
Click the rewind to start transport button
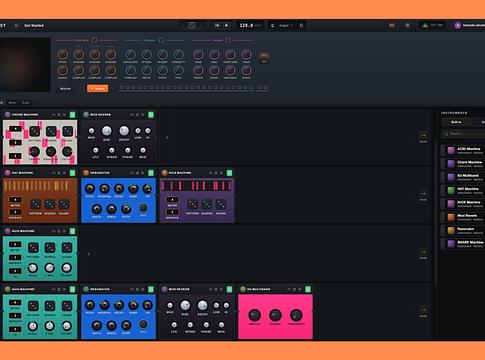coord(217,25)
